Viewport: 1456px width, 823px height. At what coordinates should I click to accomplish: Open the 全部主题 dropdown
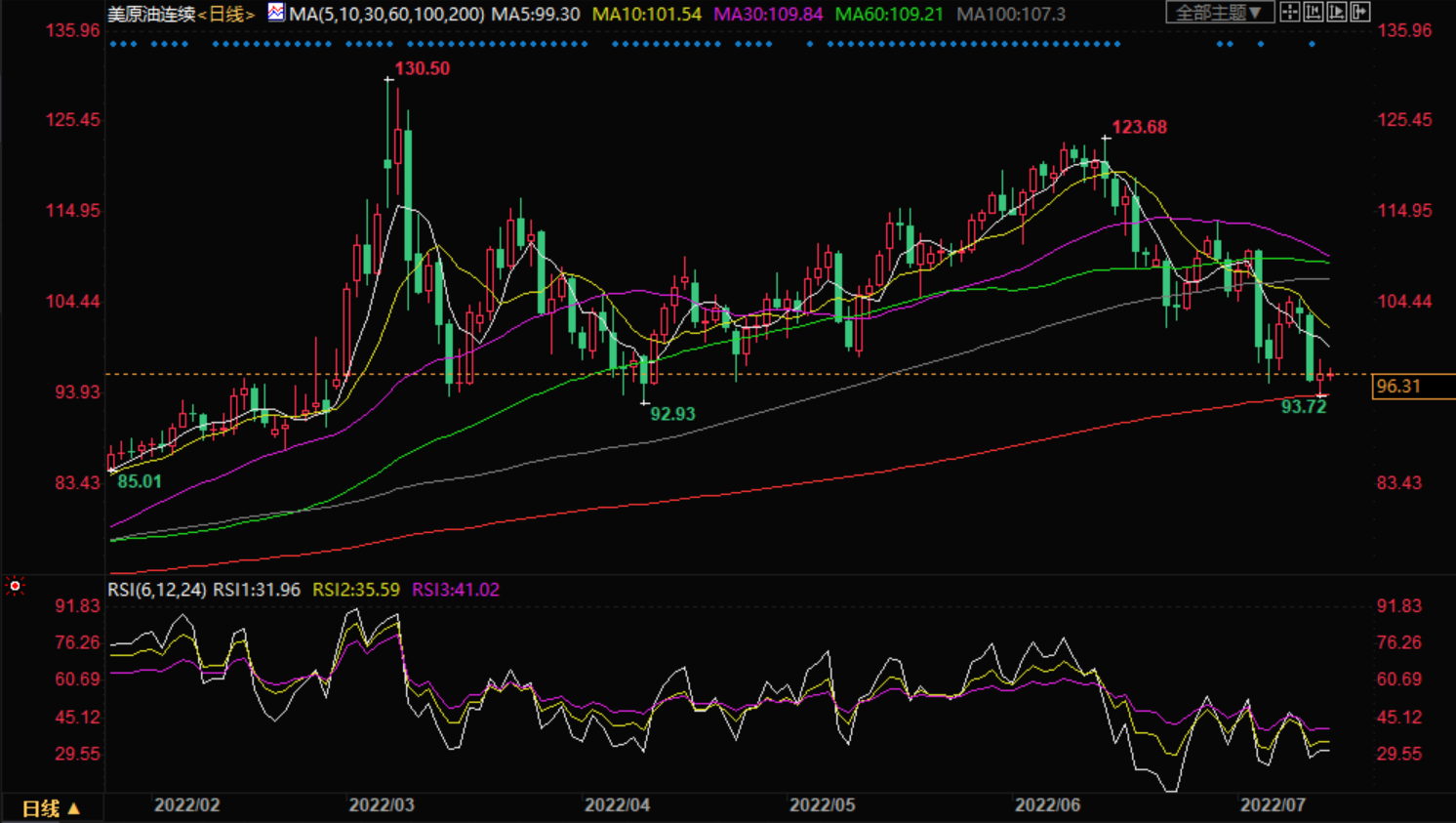pyautogui.click(x=1219, y=13)
